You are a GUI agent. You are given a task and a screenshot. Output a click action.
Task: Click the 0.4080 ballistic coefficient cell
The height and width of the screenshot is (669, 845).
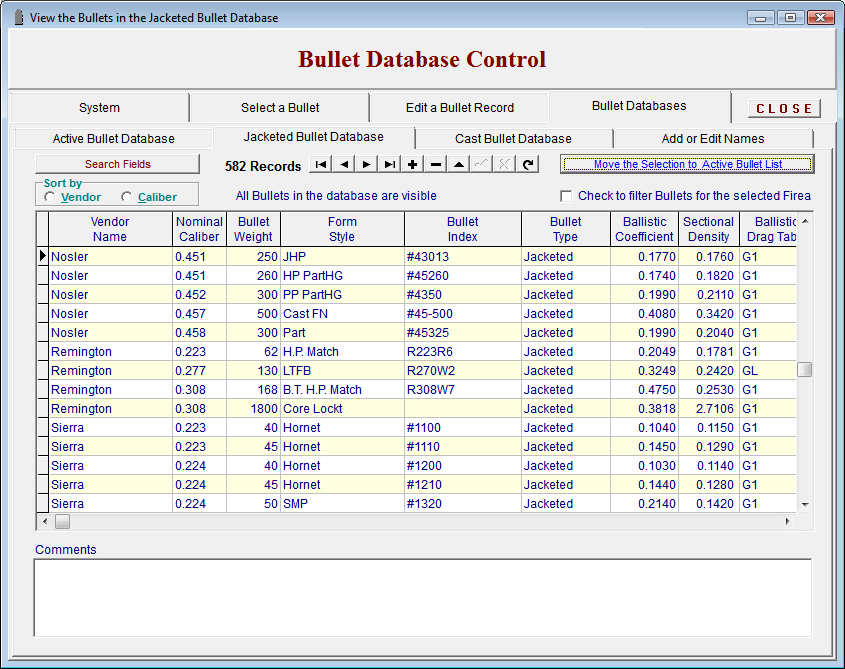644,314
